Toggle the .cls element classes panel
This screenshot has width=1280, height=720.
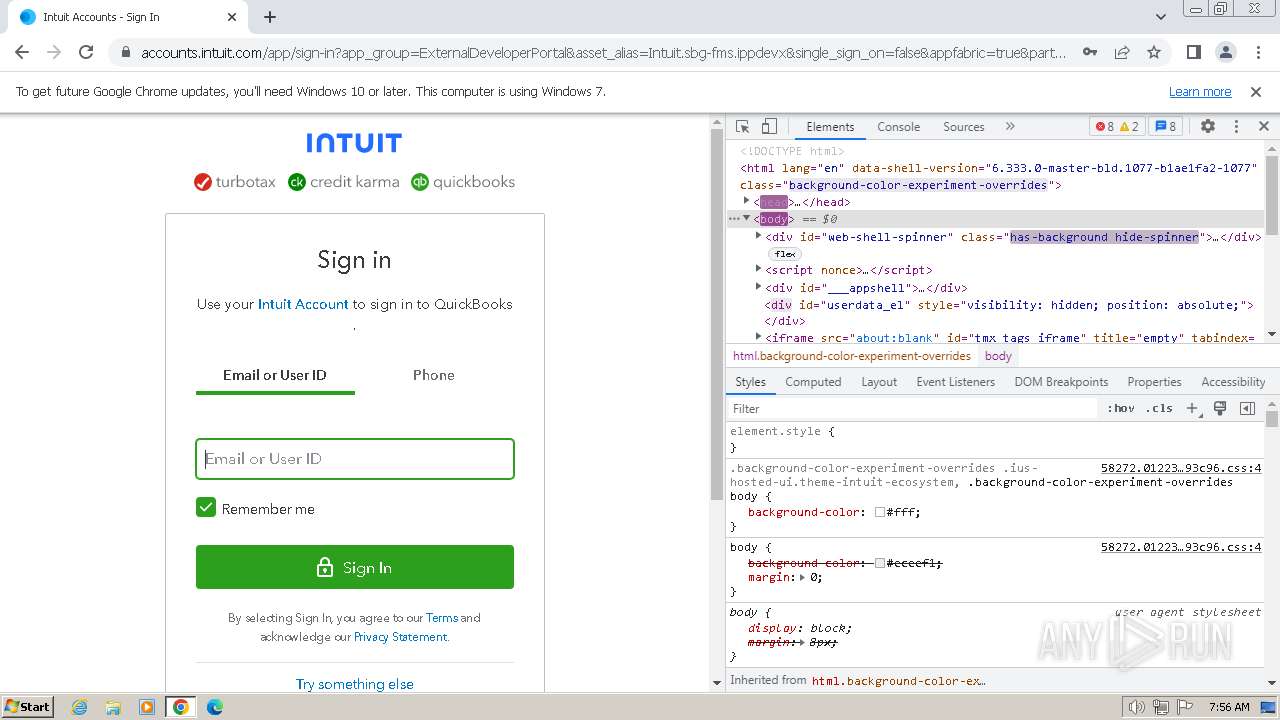(1159, 408)
